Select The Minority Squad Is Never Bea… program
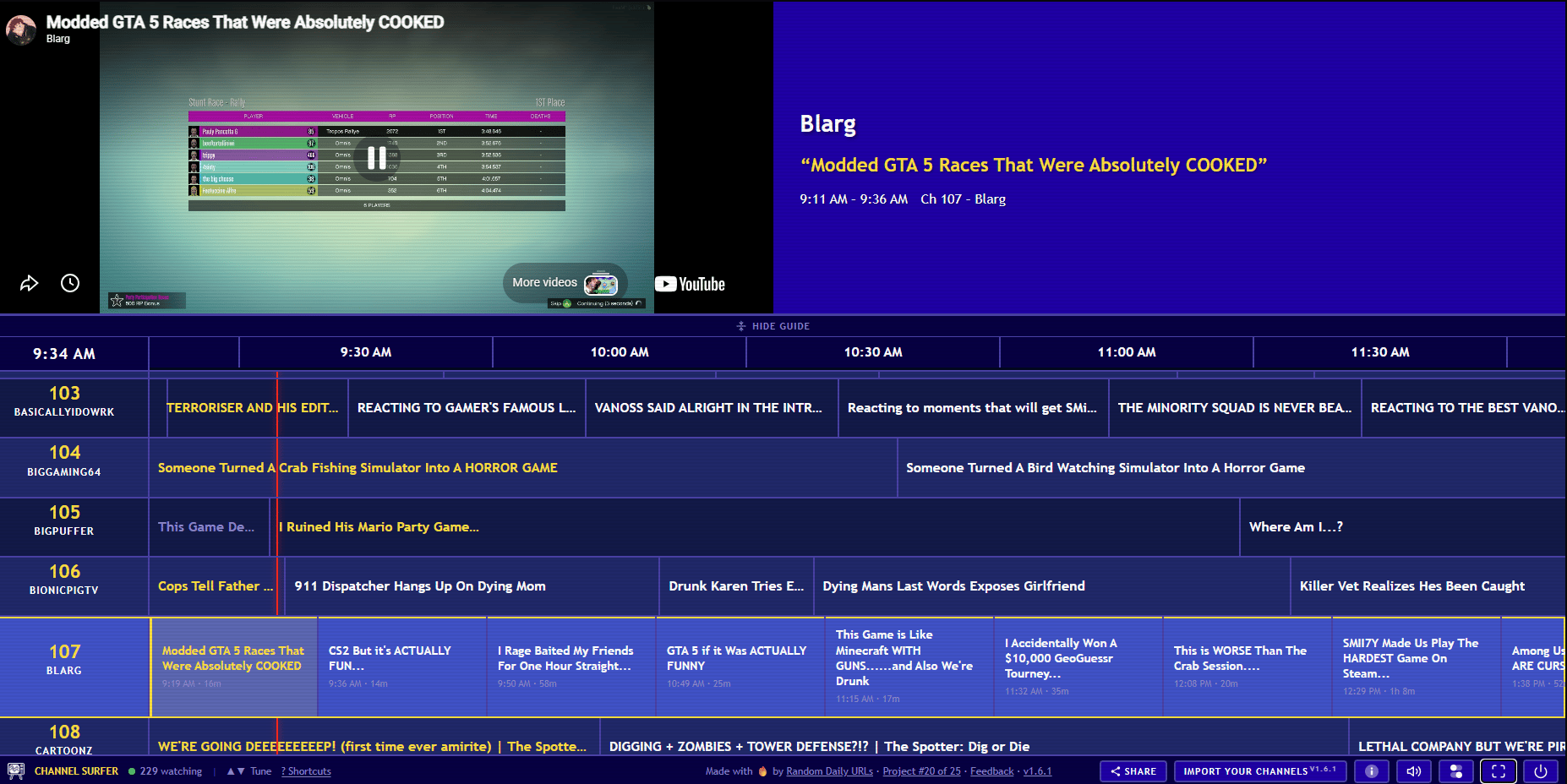Image resolution: width=1567 pixels, height=784 pixels. [1235, 407]
